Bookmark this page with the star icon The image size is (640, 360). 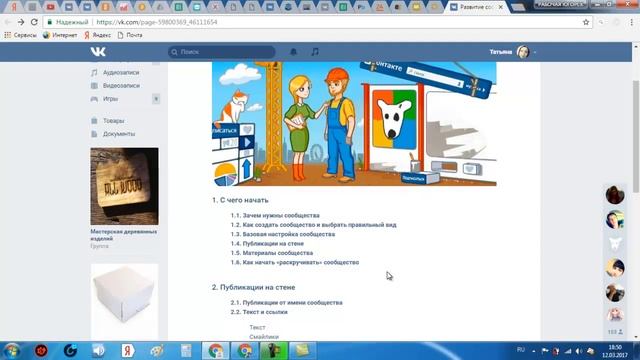[x=586, y=22]
